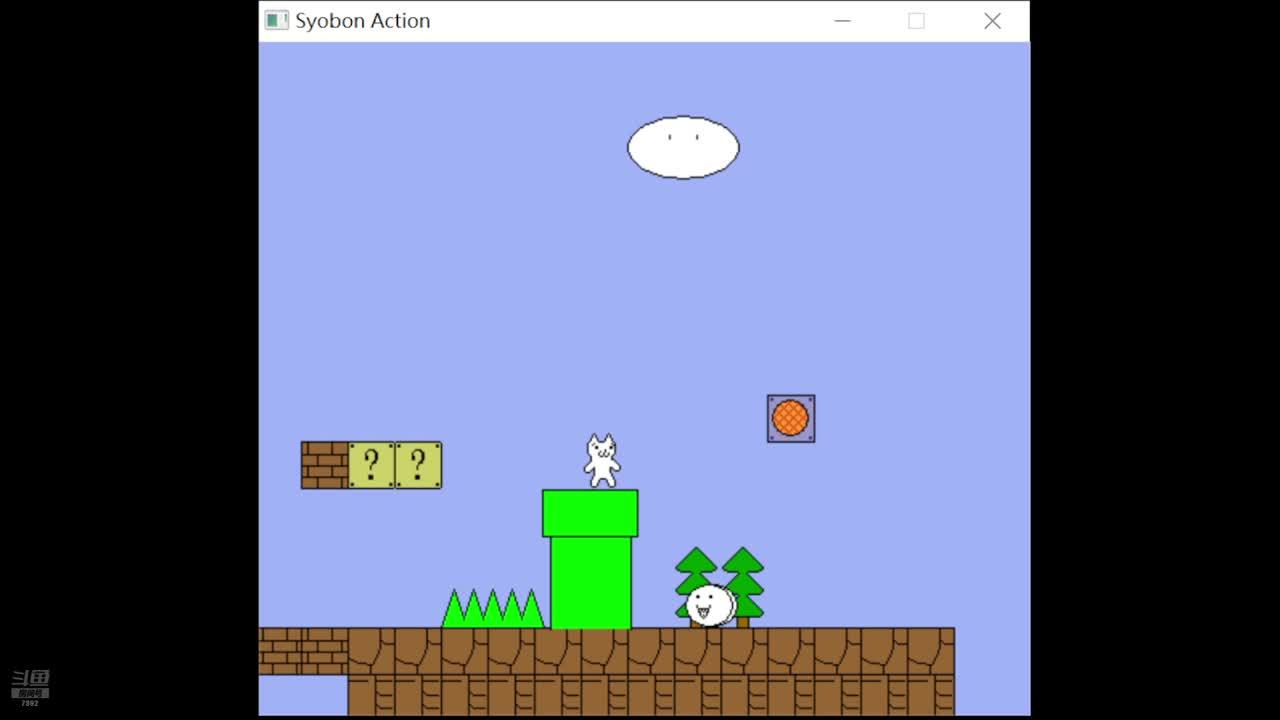Hit the right question mark block
1280x720 pixels.
pos(418,465)
